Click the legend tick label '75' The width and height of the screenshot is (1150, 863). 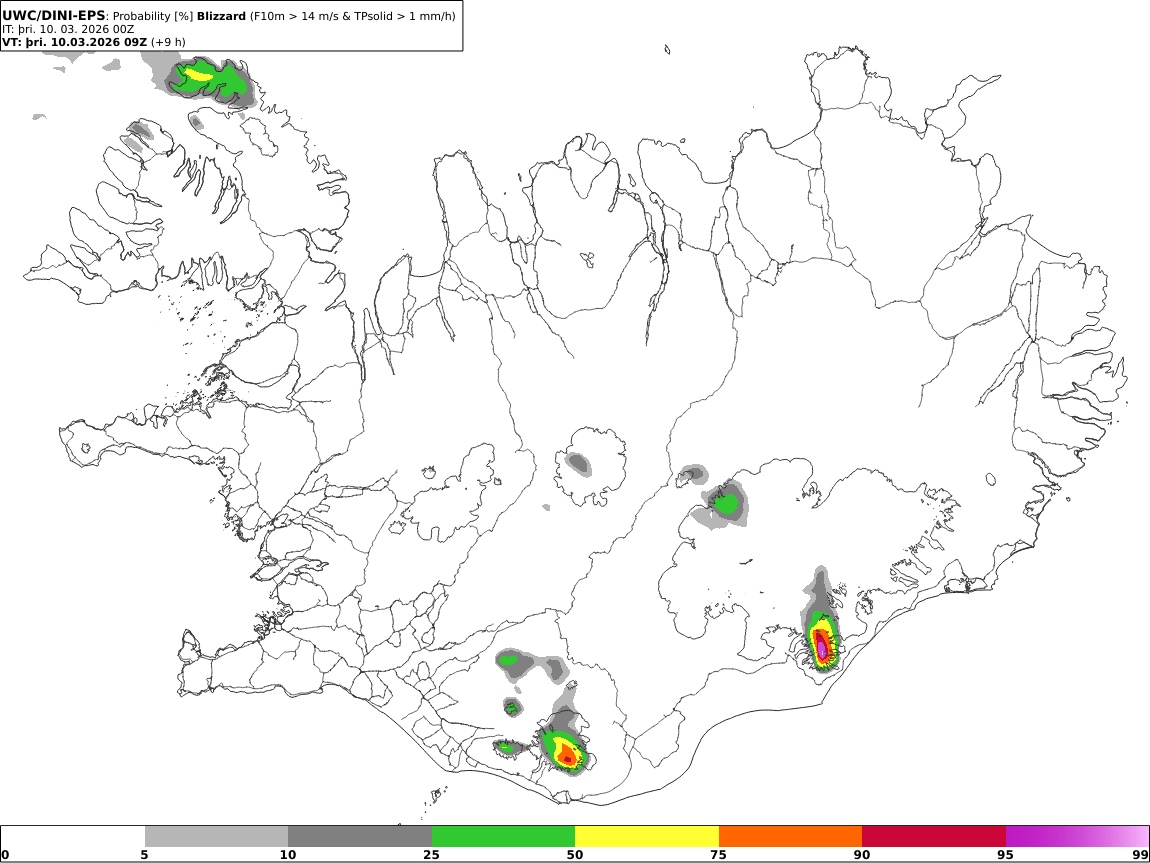pyautogui.click(x=718, y=855)
